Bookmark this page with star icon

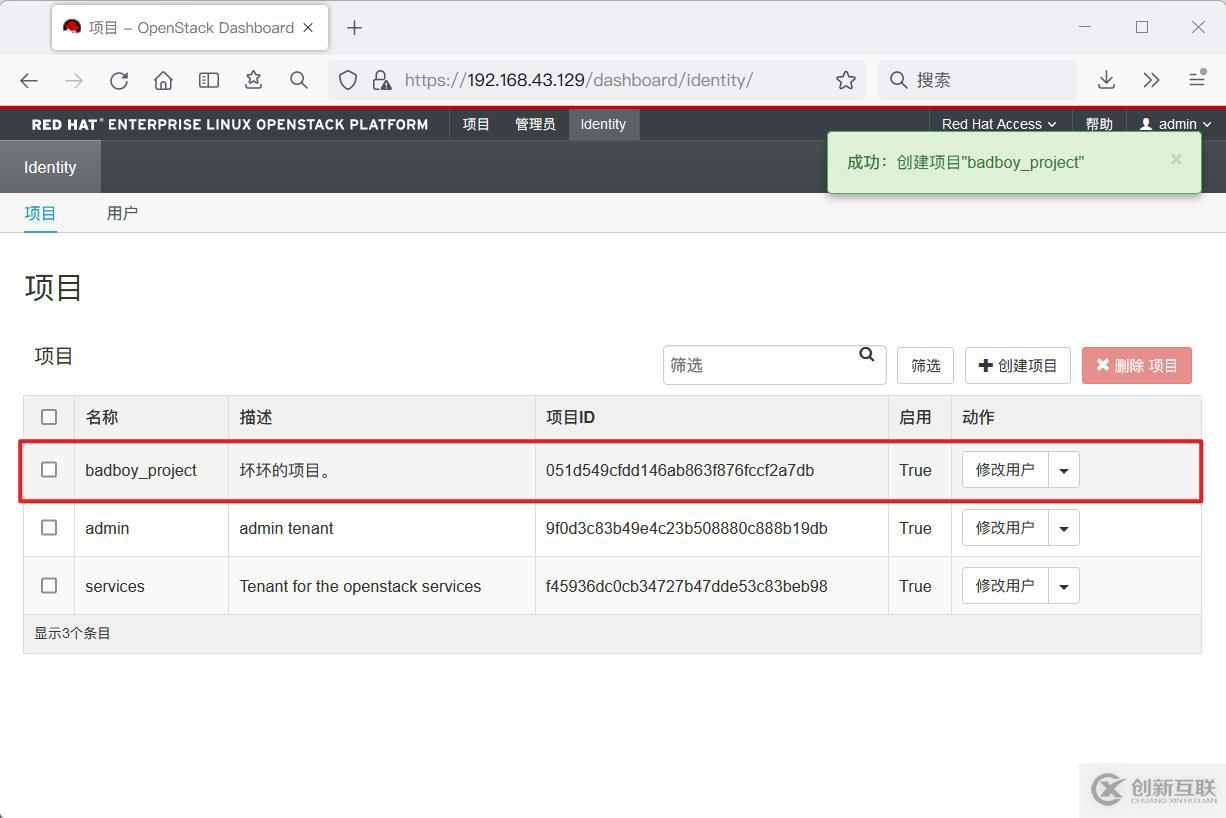846,80
